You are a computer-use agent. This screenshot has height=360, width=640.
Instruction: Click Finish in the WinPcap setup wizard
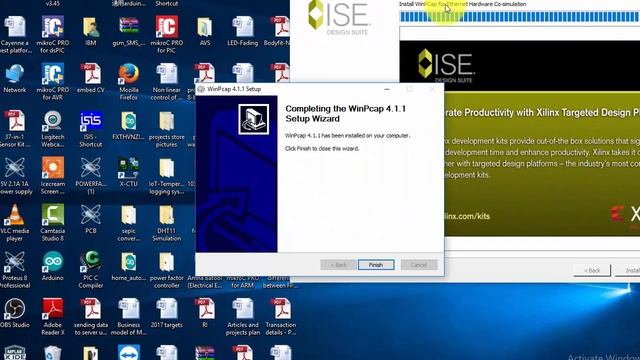click(376, 265)
